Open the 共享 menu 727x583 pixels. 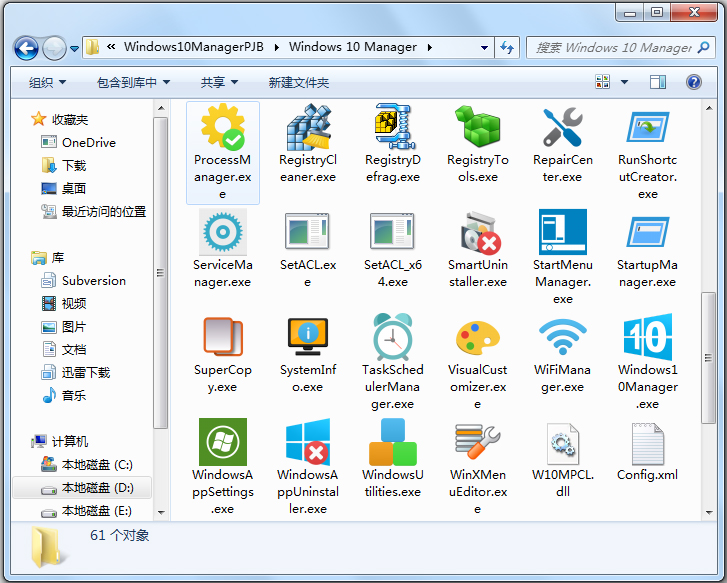(219, 83)
